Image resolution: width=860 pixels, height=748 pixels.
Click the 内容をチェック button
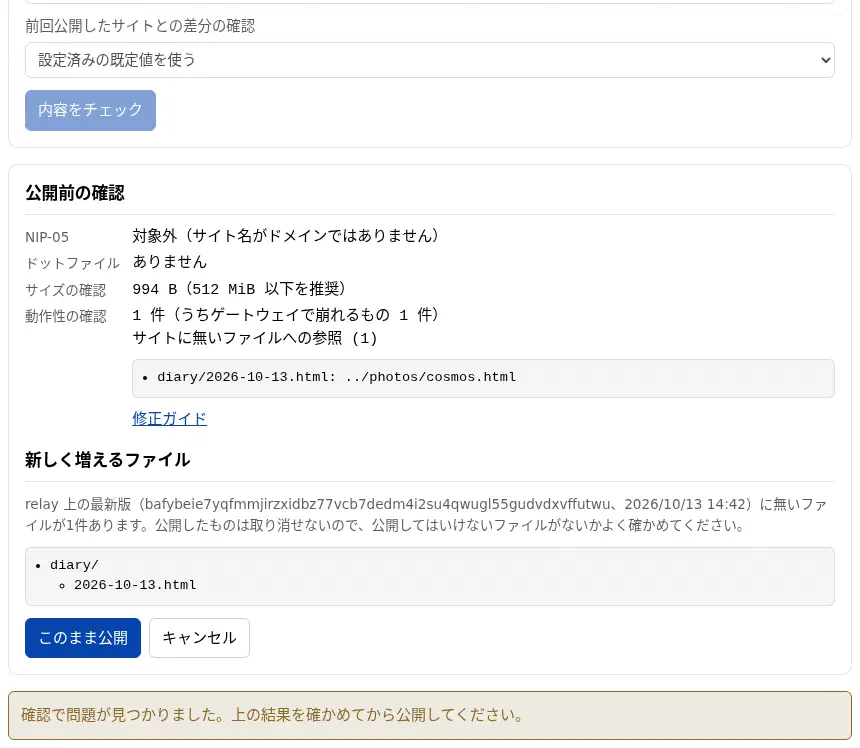point(90,110)
